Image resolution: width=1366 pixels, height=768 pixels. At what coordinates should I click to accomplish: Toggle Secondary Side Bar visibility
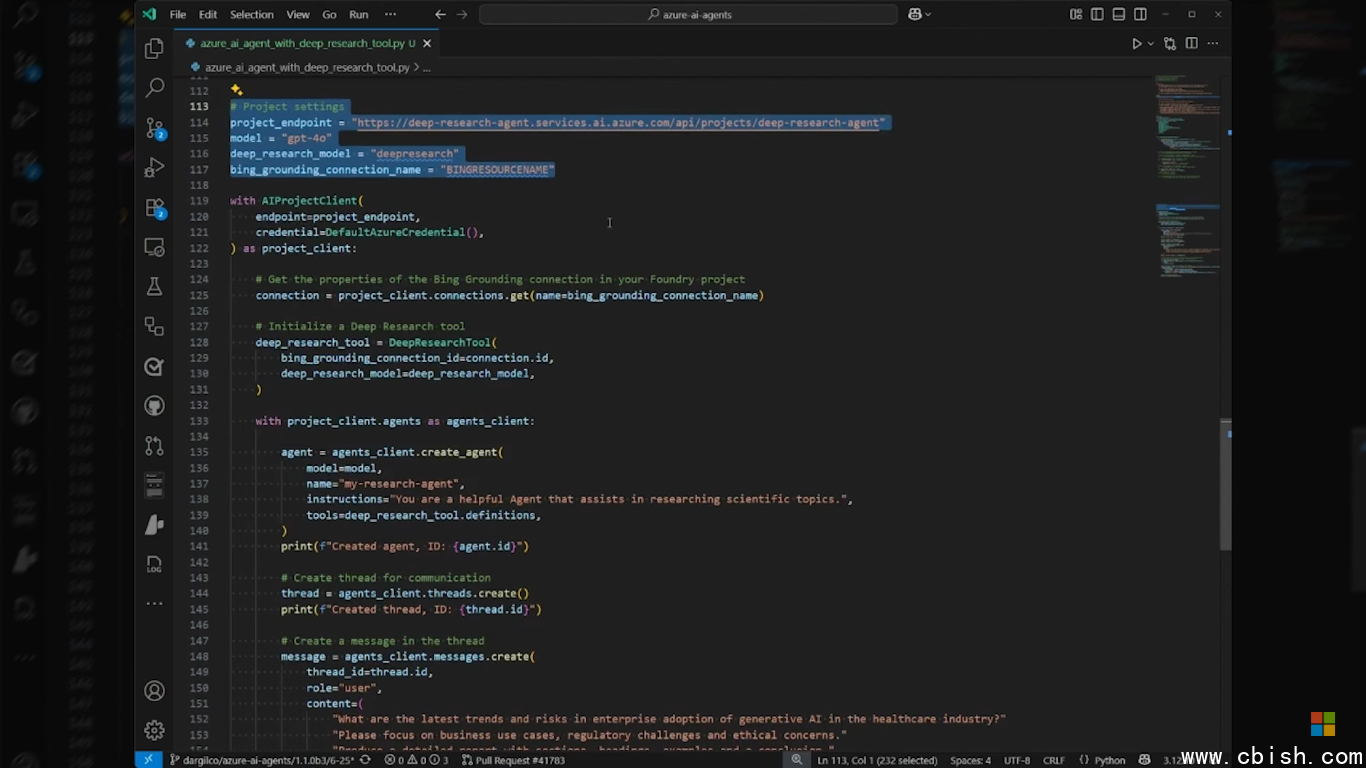click(x=1140, y=14)
